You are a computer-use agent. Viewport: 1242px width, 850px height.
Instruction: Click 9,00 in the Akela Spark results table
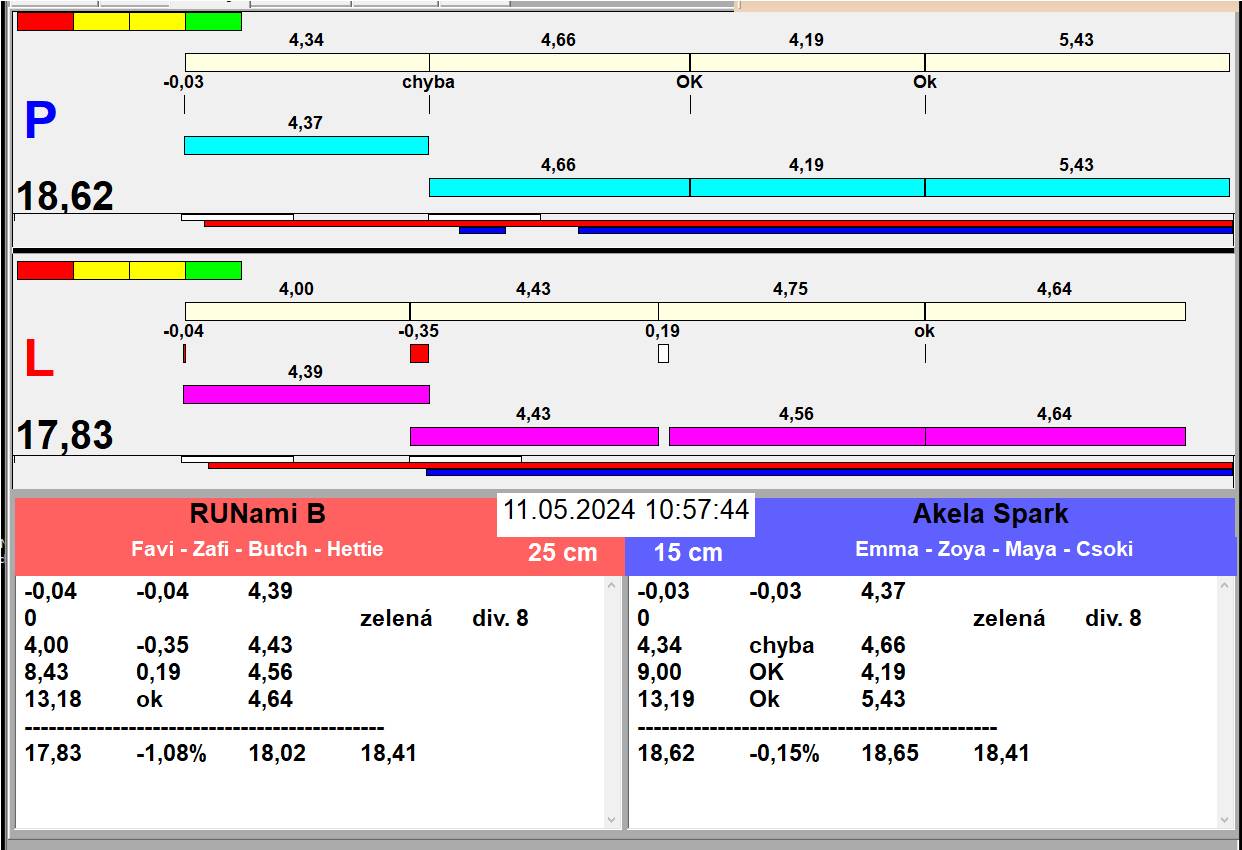point(660,672)
